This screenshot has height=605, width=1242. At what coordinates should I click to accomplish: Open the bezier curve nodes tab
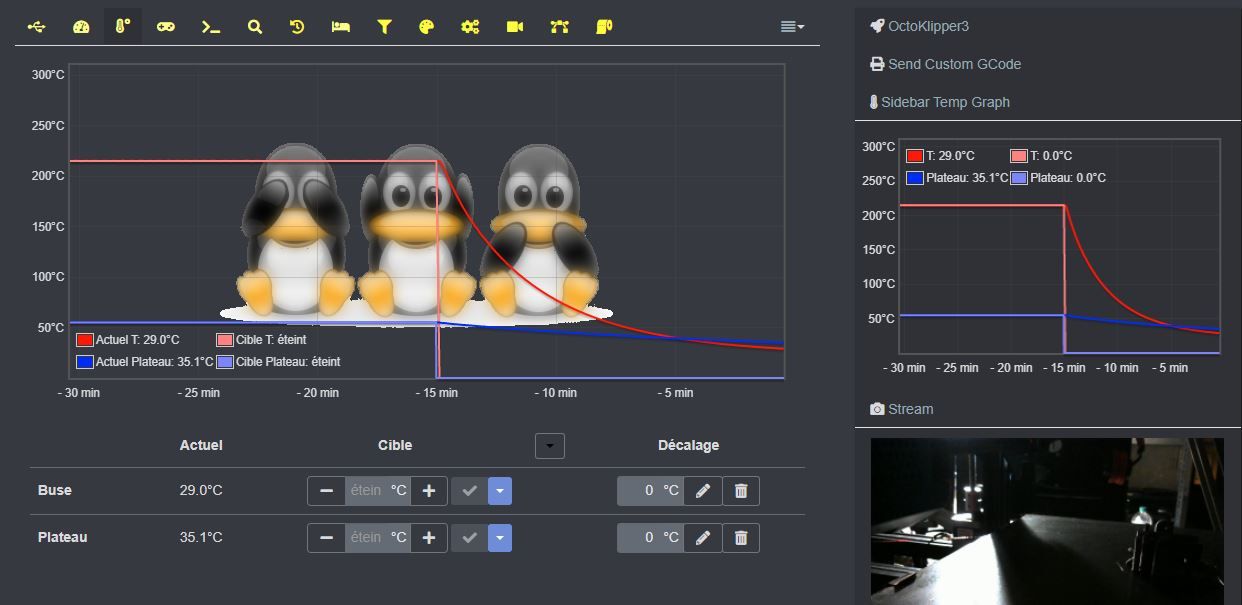point(559,27)
